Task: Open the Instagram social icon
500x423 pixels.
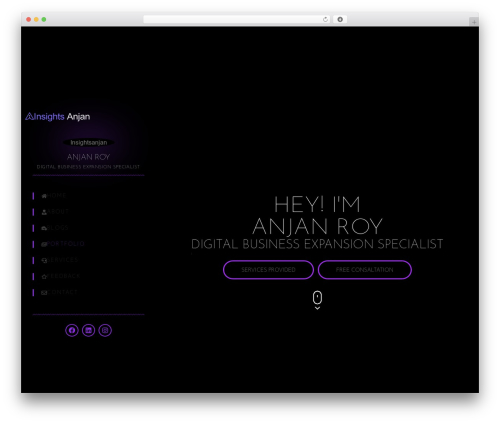Action: coord(105,330)
